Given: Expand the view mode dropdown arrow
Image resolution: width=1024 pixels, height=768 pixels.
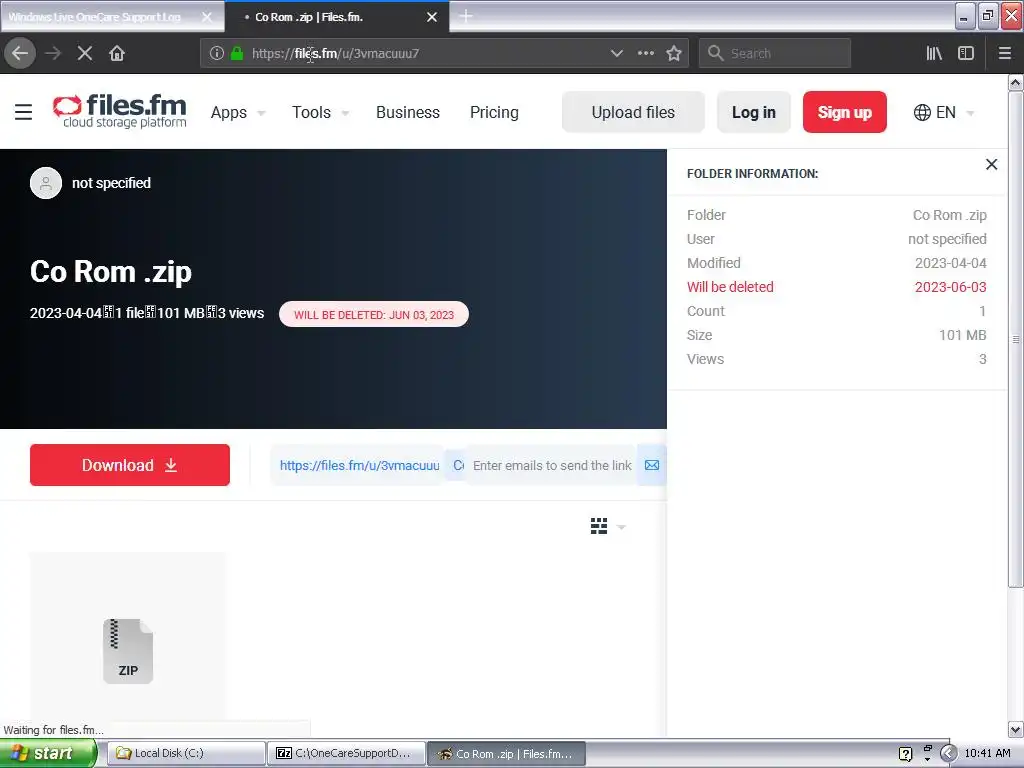Looking at the screenshot, I should (x=621, y=527).
